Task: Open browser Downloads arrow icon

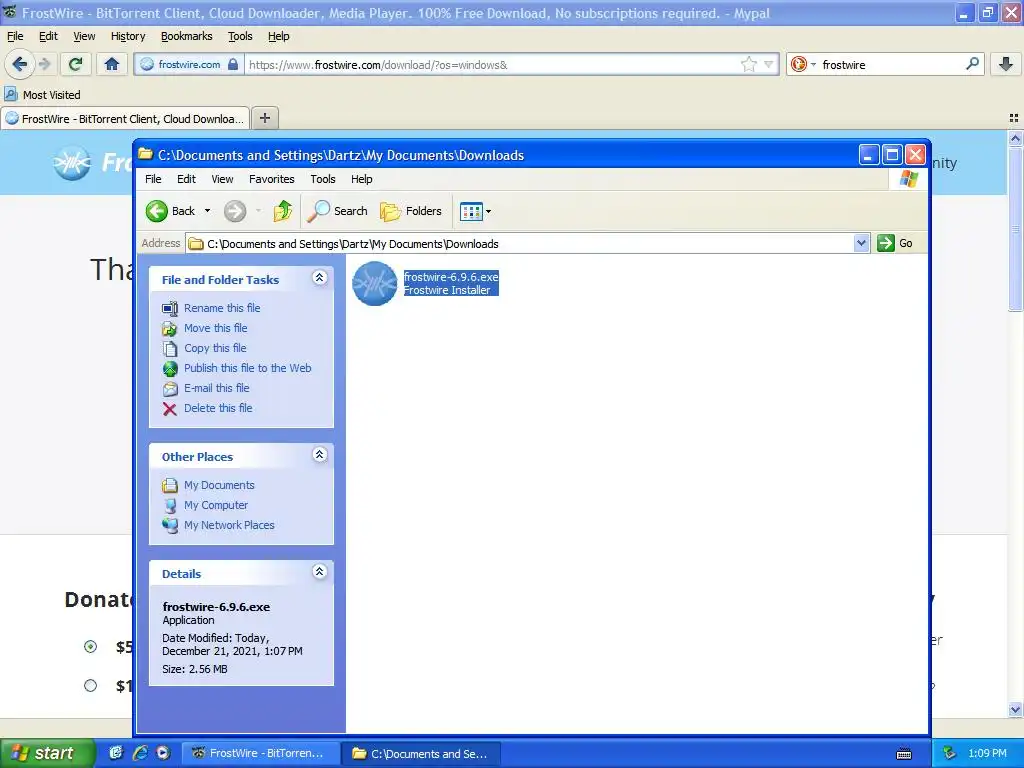Action: 1006,64
